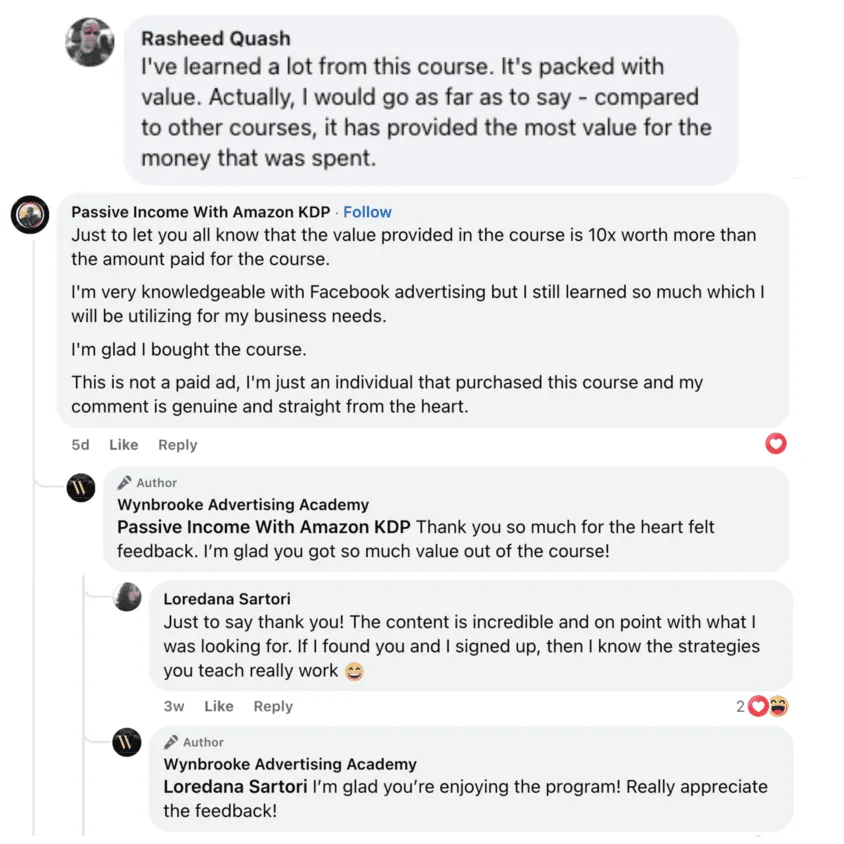Click the 5d timestamp on the KDP comment
This screenshot has width=844, height=844.
tap(80, 445)
